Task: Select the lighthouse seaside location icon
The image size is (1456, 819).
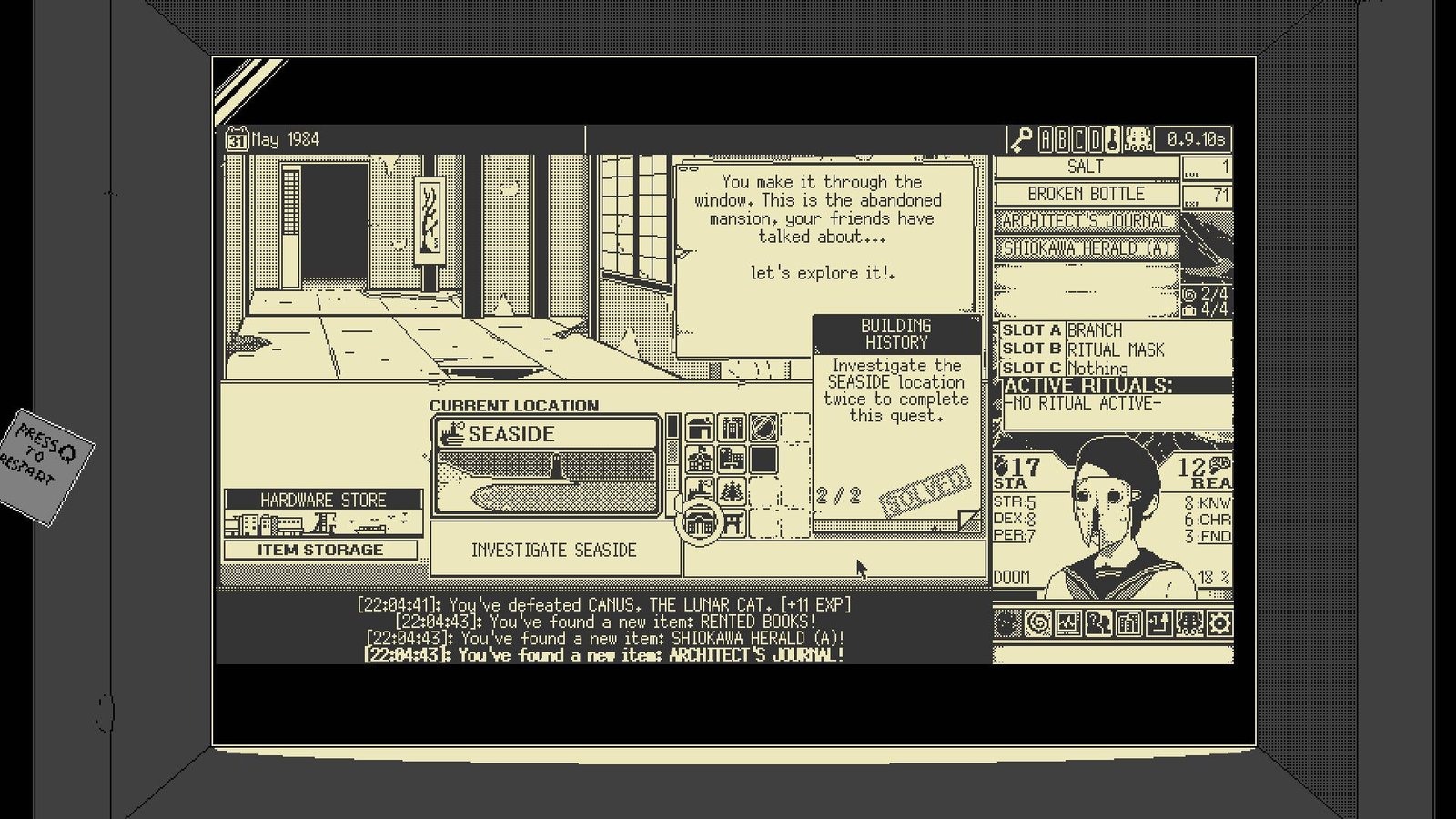Action: (700, 491)
